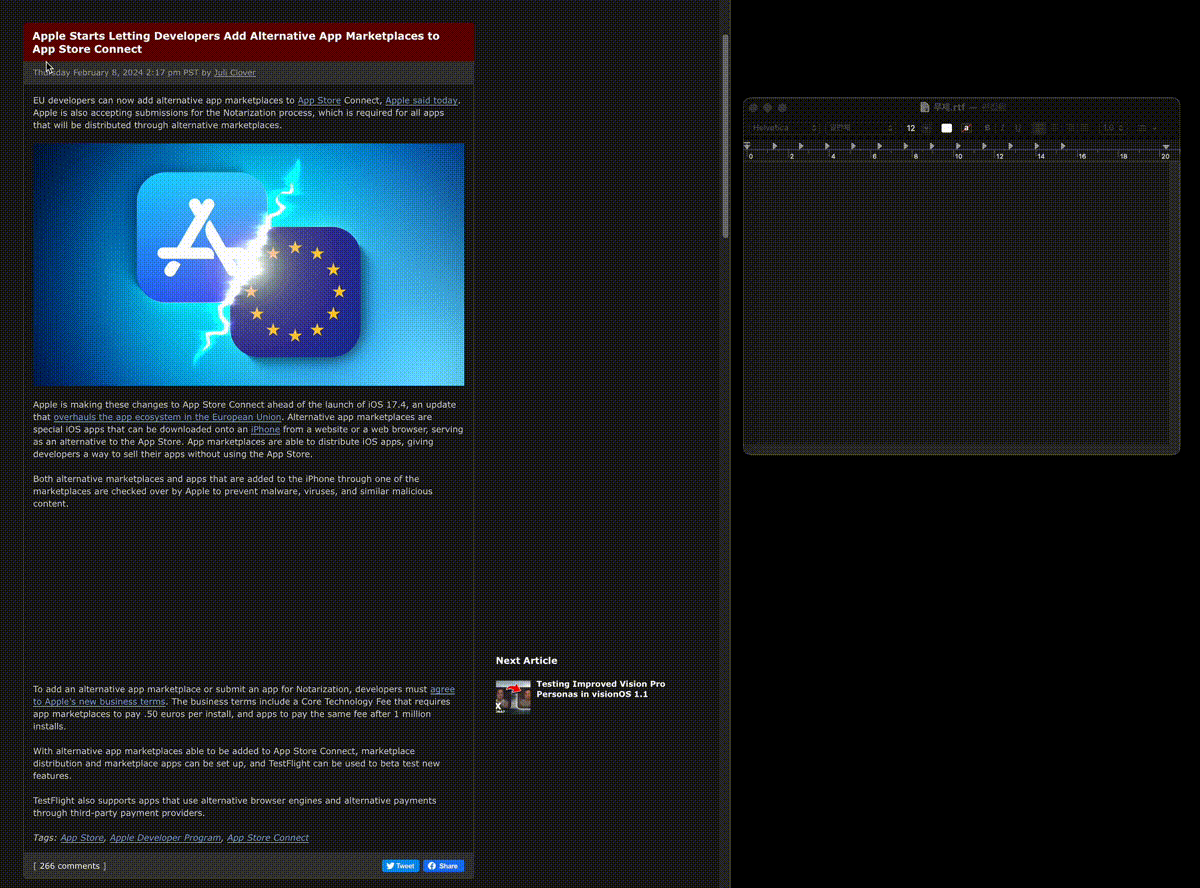The height and width of the screenshot is (888, 1200).
Task: Open the font style dropdown next to Helvetica
Action: click(x=859, y=128)
